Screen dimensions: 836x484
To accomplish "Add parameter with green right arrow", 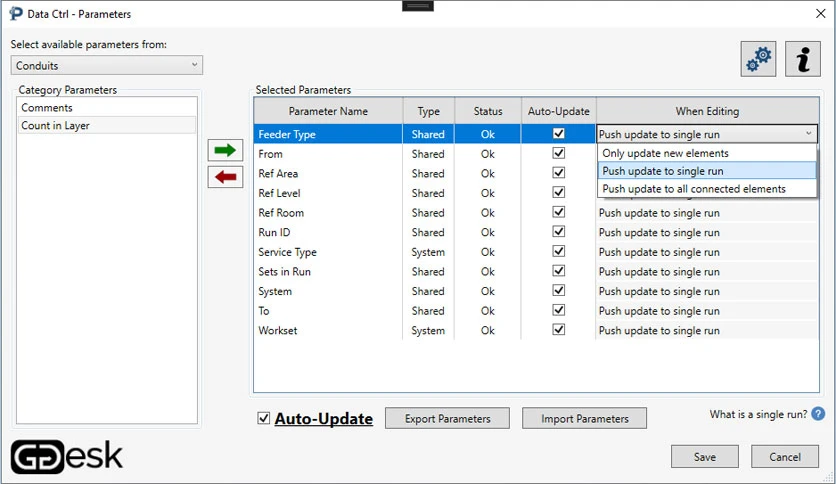I will pyautogui.click(x=225, y=150).
